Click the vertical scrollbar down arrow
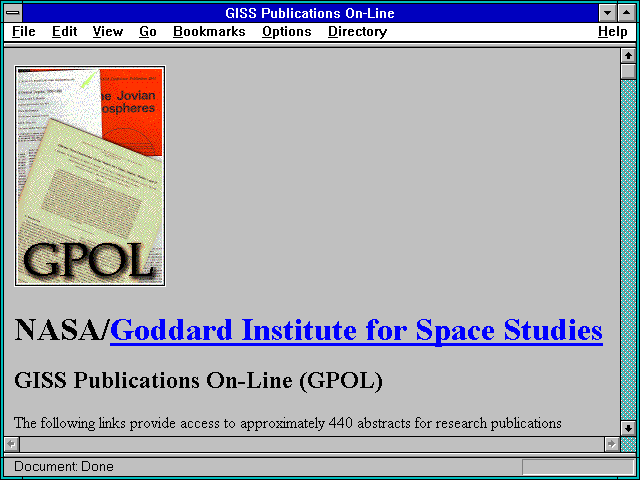Viewport: 640px width, 480px height. click(628, 428)
